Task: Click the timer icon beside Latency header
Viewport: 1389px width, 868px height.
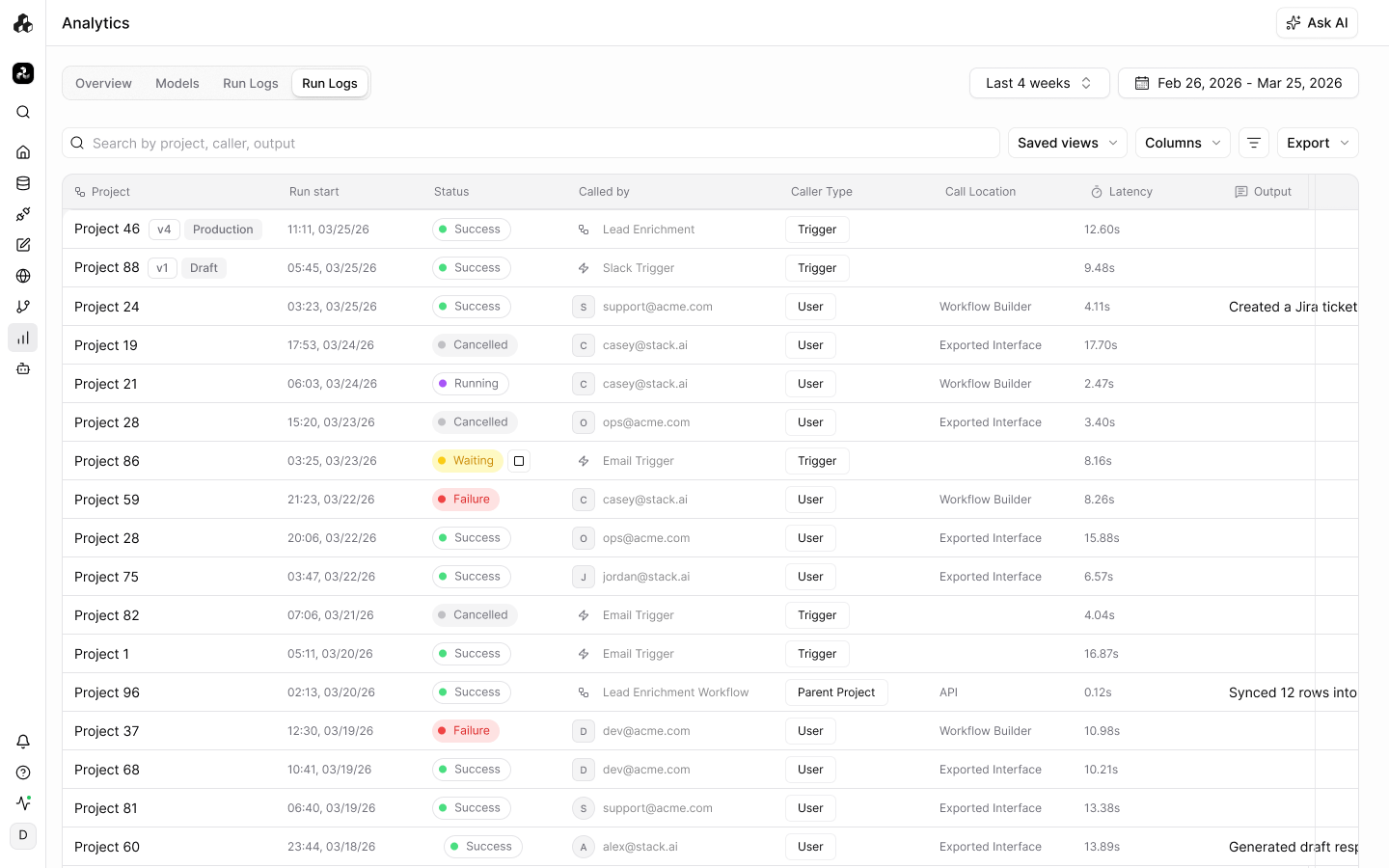Action: (1097, 192)
